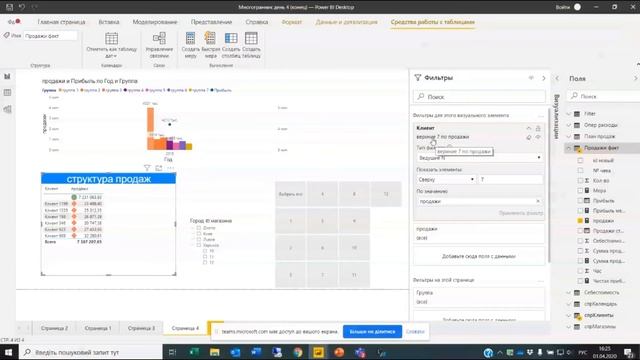Open the filter type dropdown 'Ведущие N'
Viewport: 640px width, 360px height.
pos(479,158)
